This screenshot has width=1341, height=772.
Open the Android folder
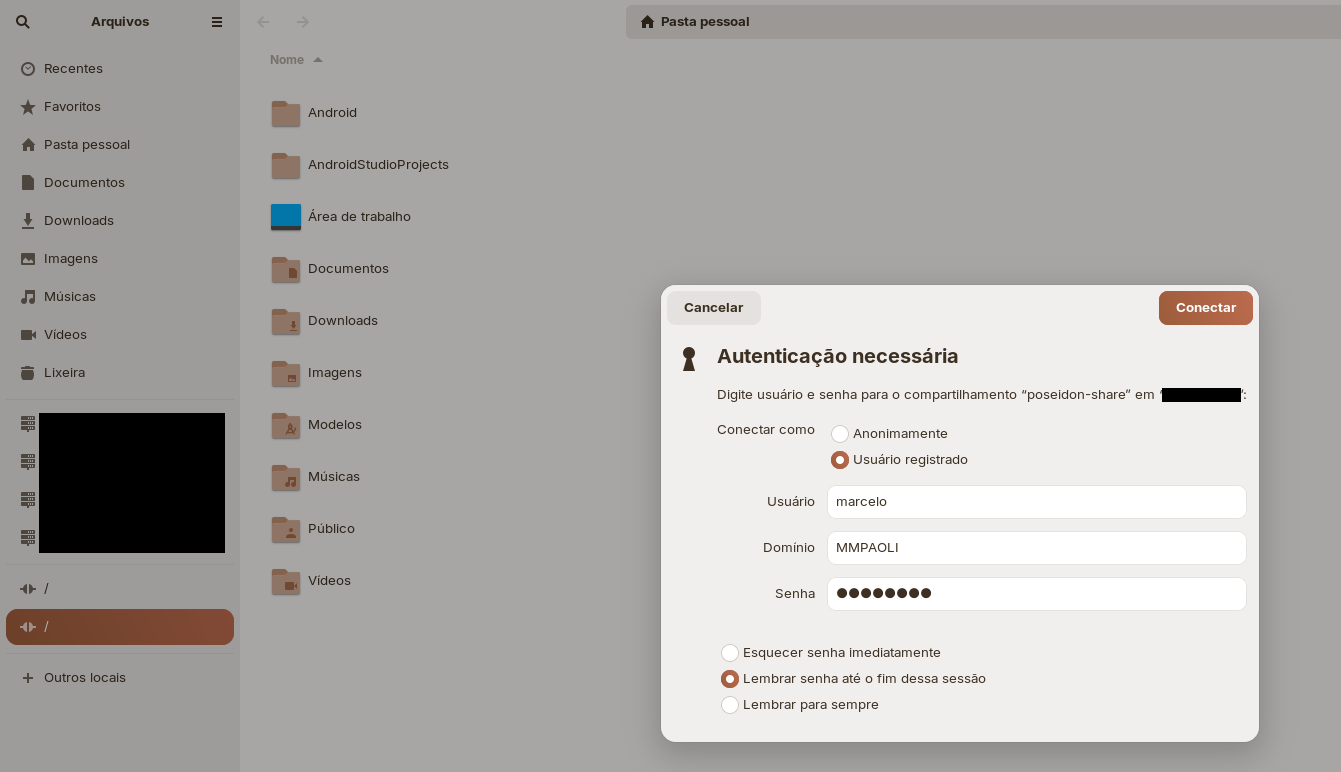[x=331, y=113]
